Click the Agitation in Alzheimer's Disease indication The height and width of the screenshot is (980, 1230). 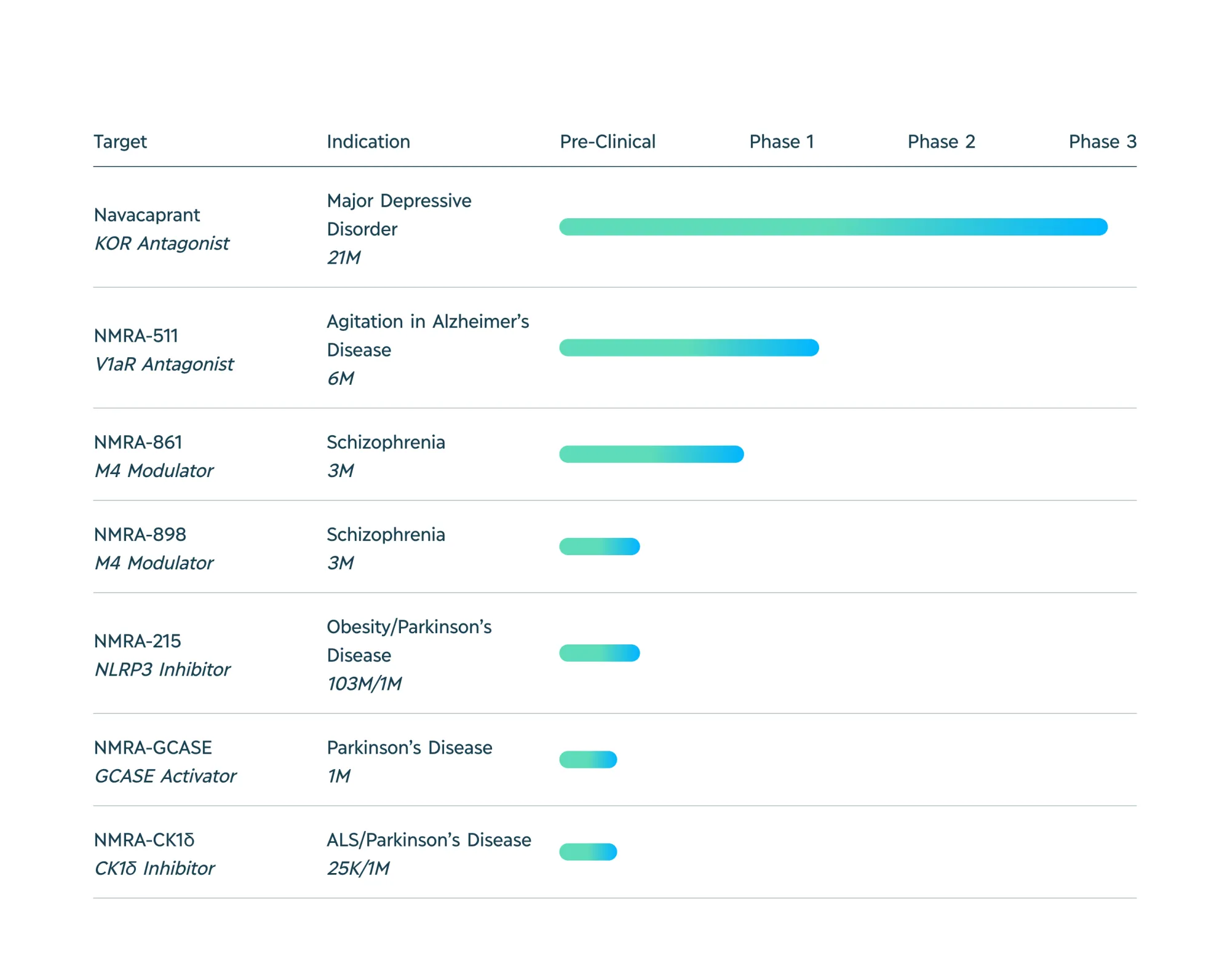pos(428,335)
